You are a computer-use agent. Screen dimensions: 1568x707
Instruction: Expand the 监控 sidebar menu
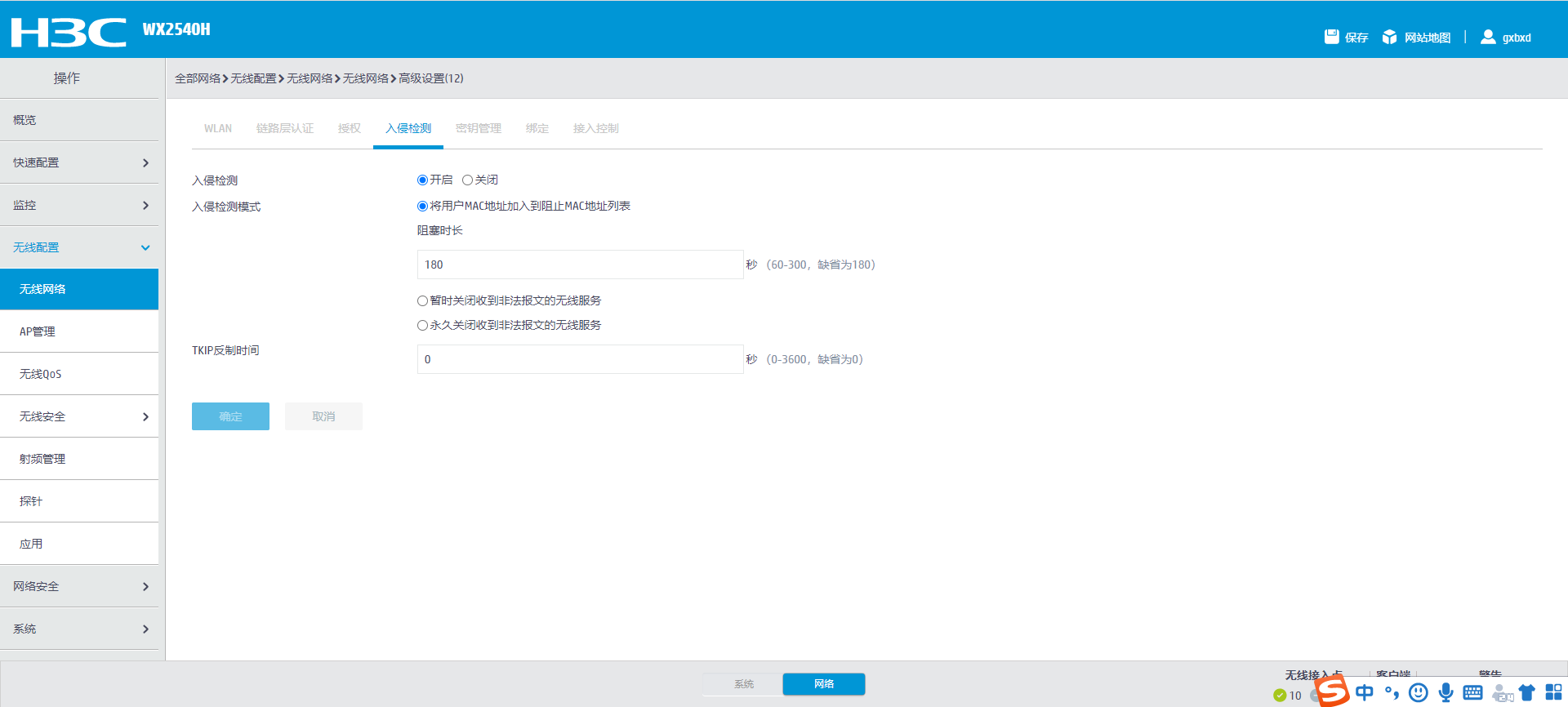(x=79, y=205)
